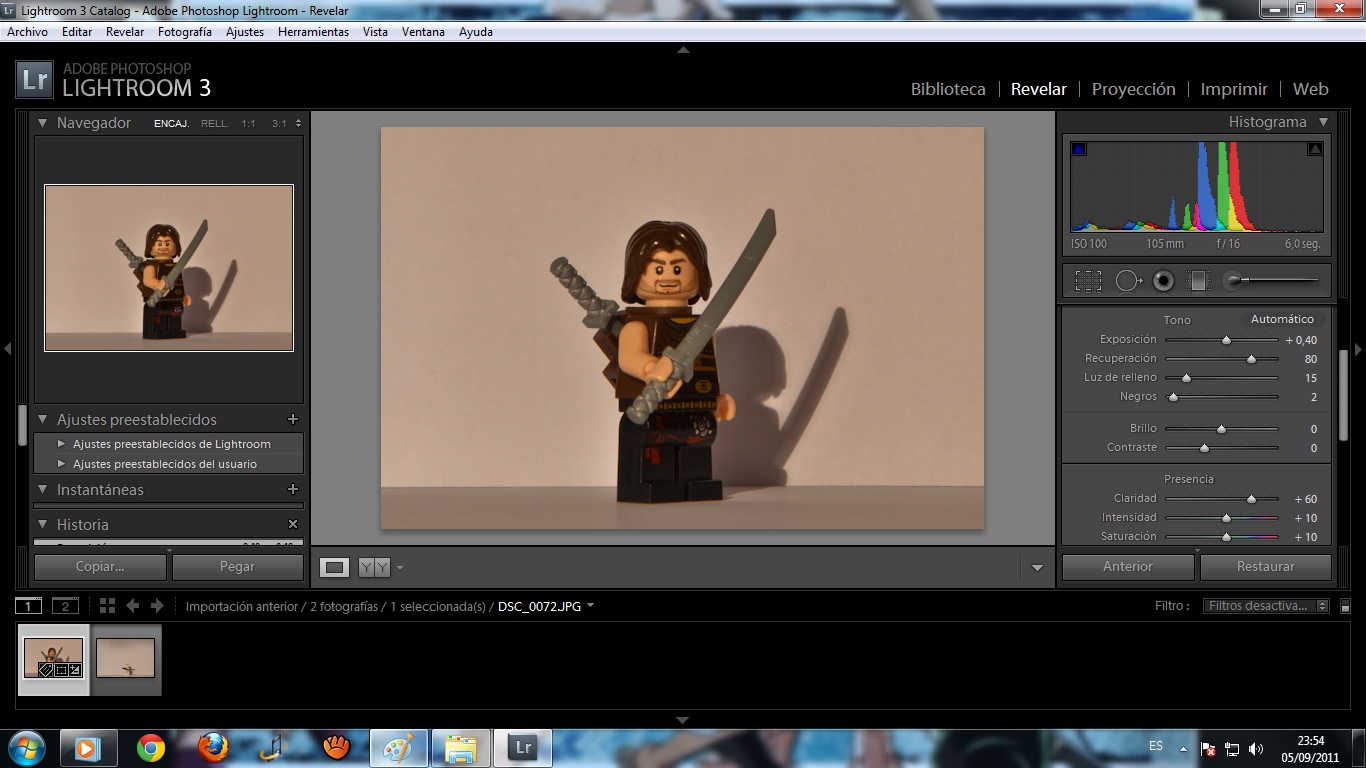
Task: Switch to Loupe view in toolbar
Action: [335, 567]
